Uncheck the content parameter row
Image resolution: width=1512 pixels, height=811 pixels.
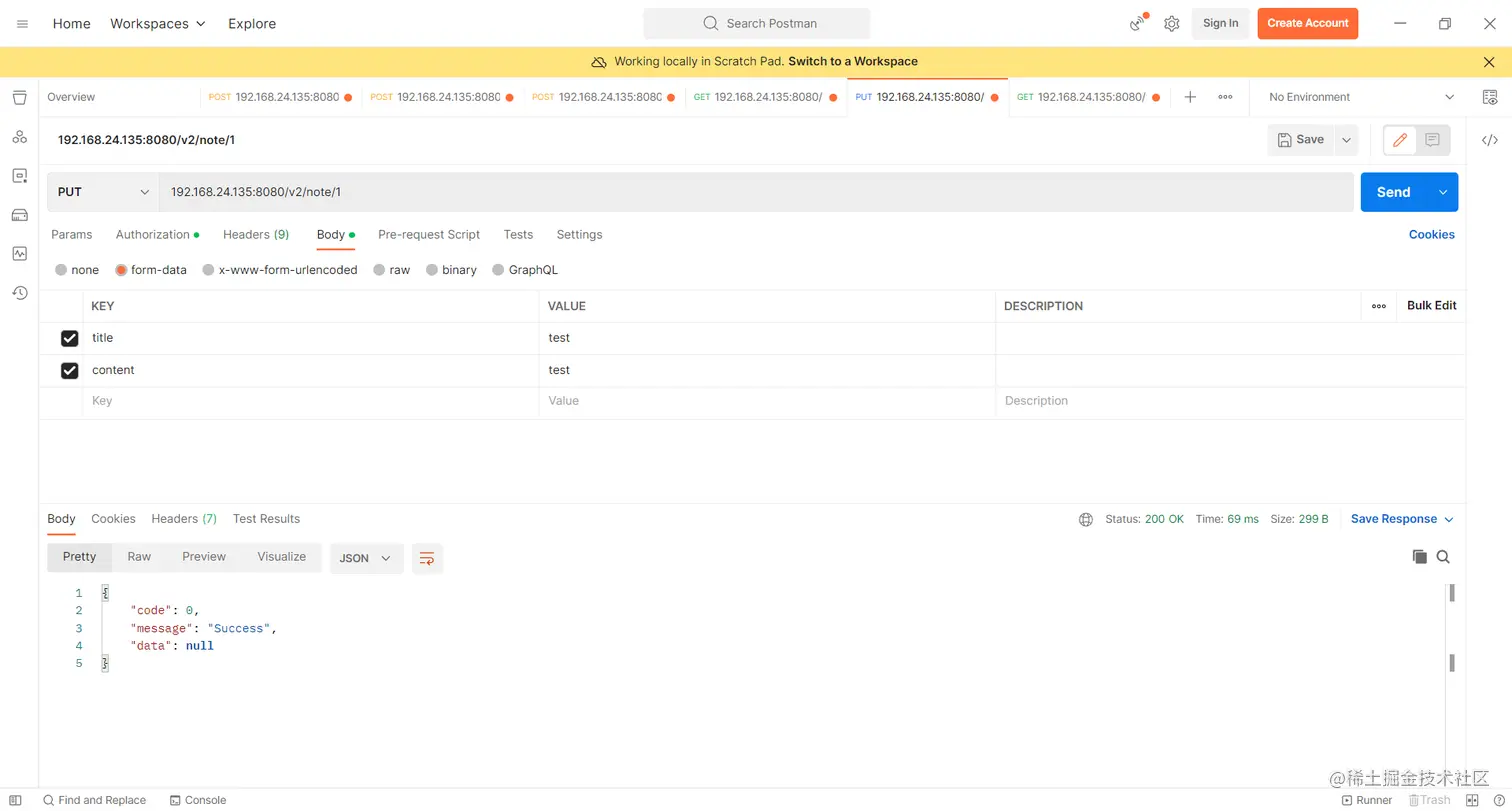(70, 371)
